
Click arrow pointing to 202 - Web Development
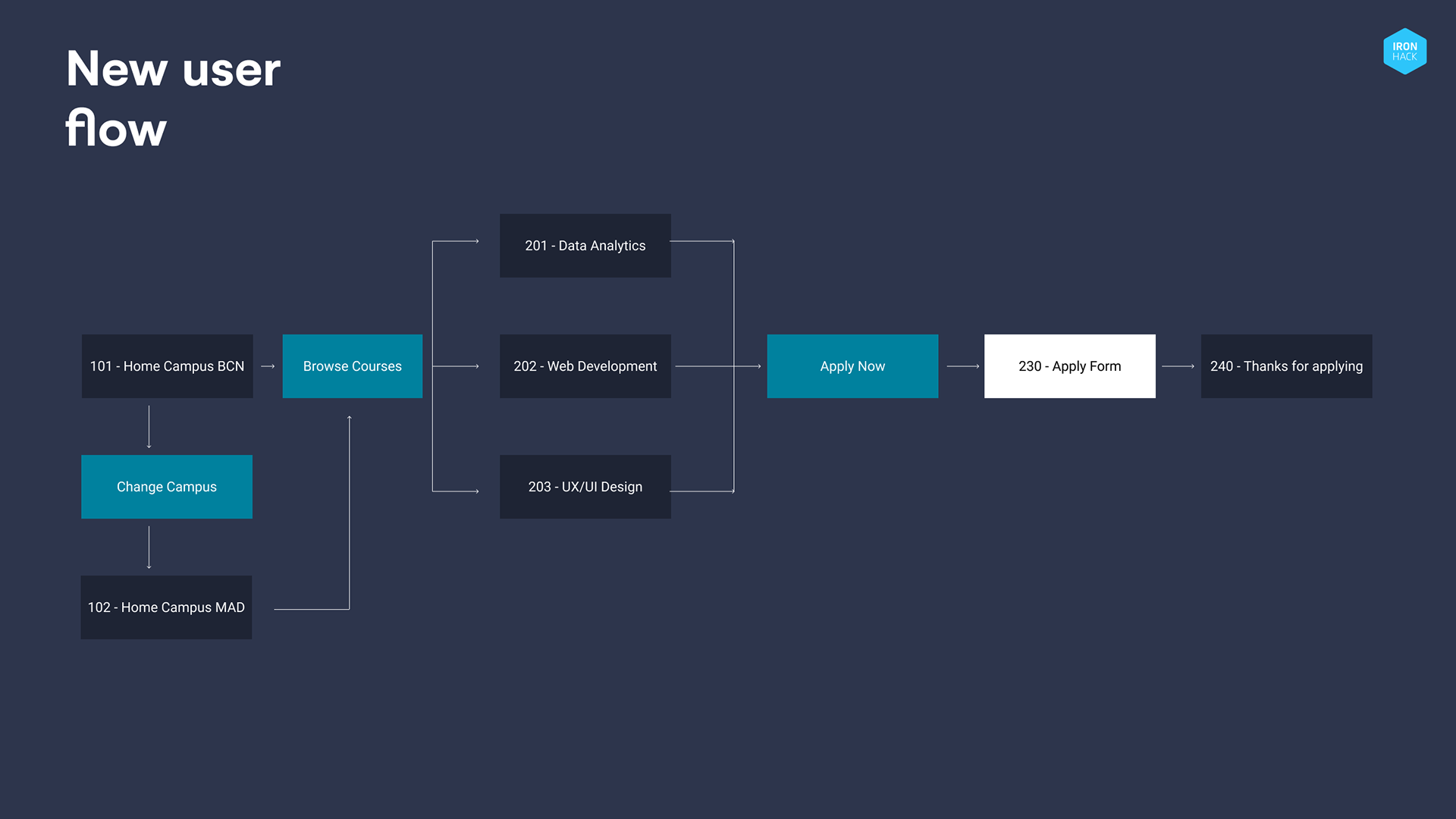point(457,366)
